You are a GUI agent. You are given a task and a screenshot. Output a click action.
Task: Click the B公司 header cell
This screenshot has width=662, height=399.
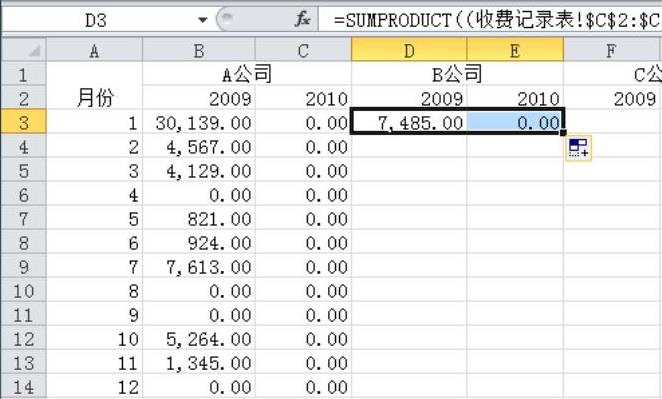pyautogui.click(x=457, y=74)
